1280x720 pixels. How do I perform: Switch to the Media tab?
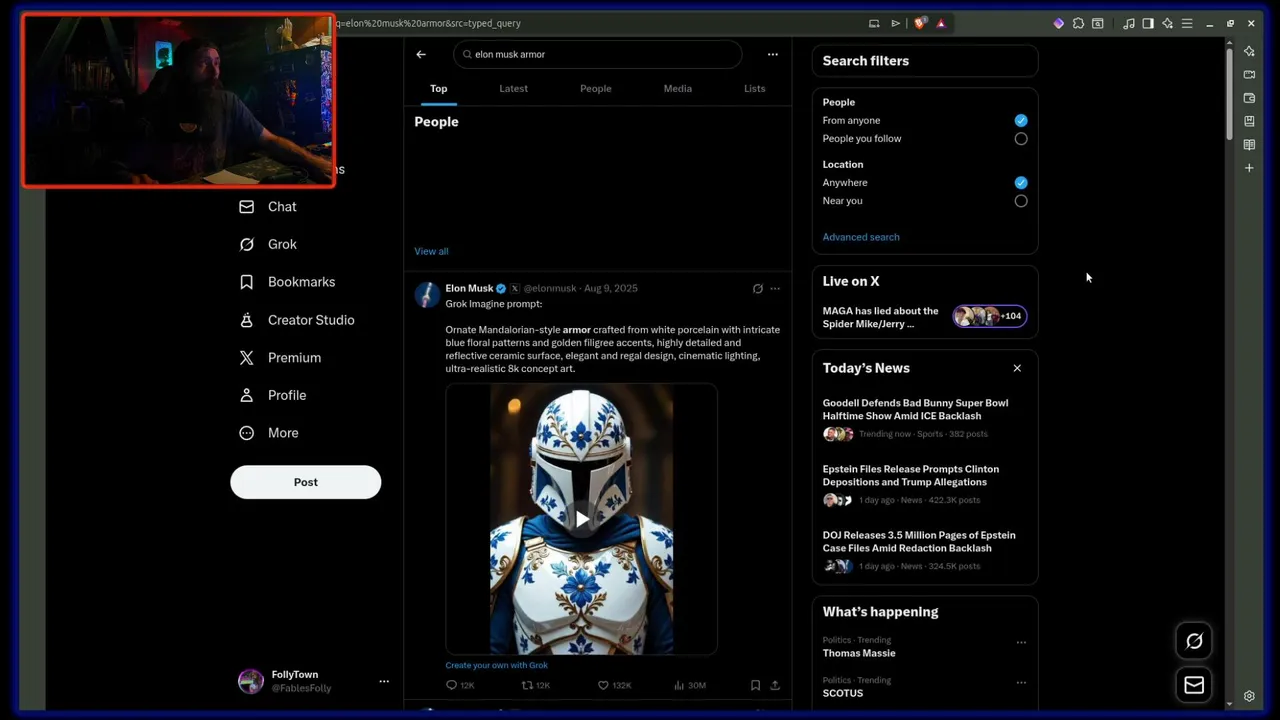coord(678,88)
